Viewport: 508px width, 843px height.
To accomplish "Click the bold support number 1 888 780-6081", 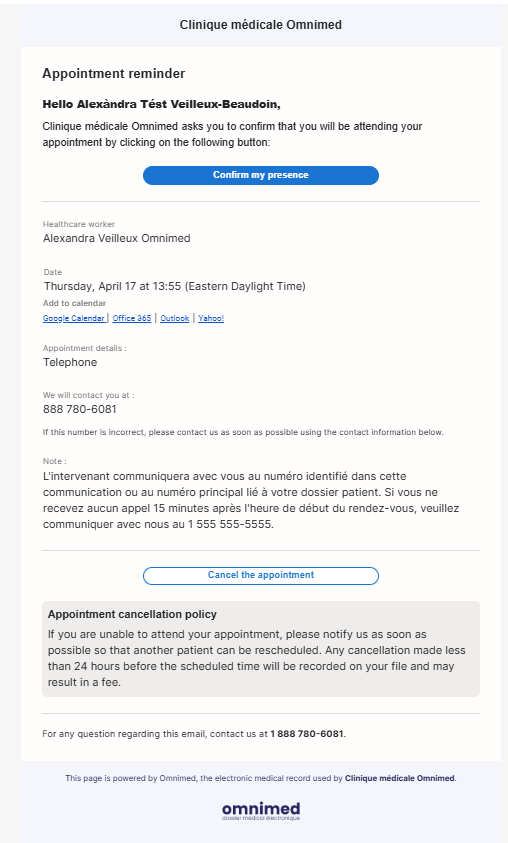I will click(307, 734).
